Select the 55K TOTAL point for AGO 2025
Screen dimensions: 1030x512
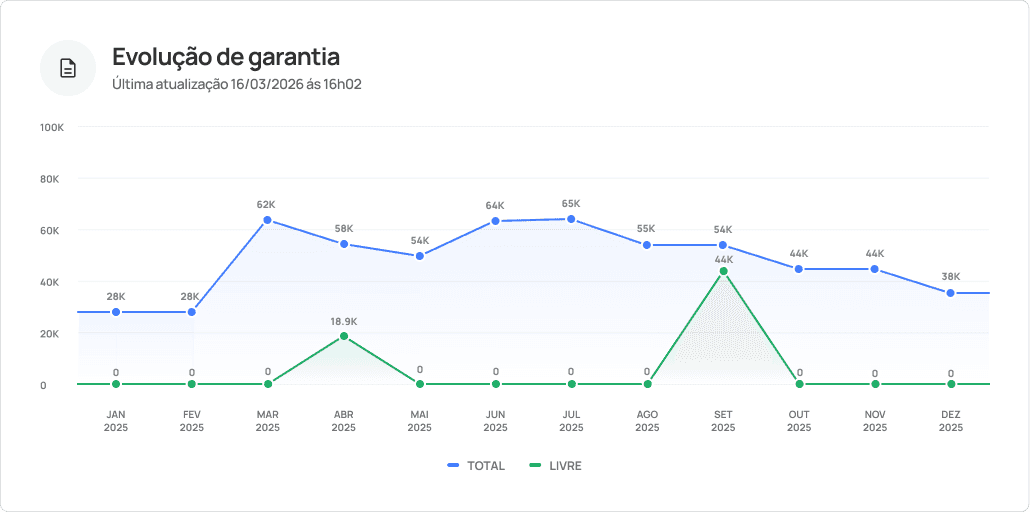[647, 245]
